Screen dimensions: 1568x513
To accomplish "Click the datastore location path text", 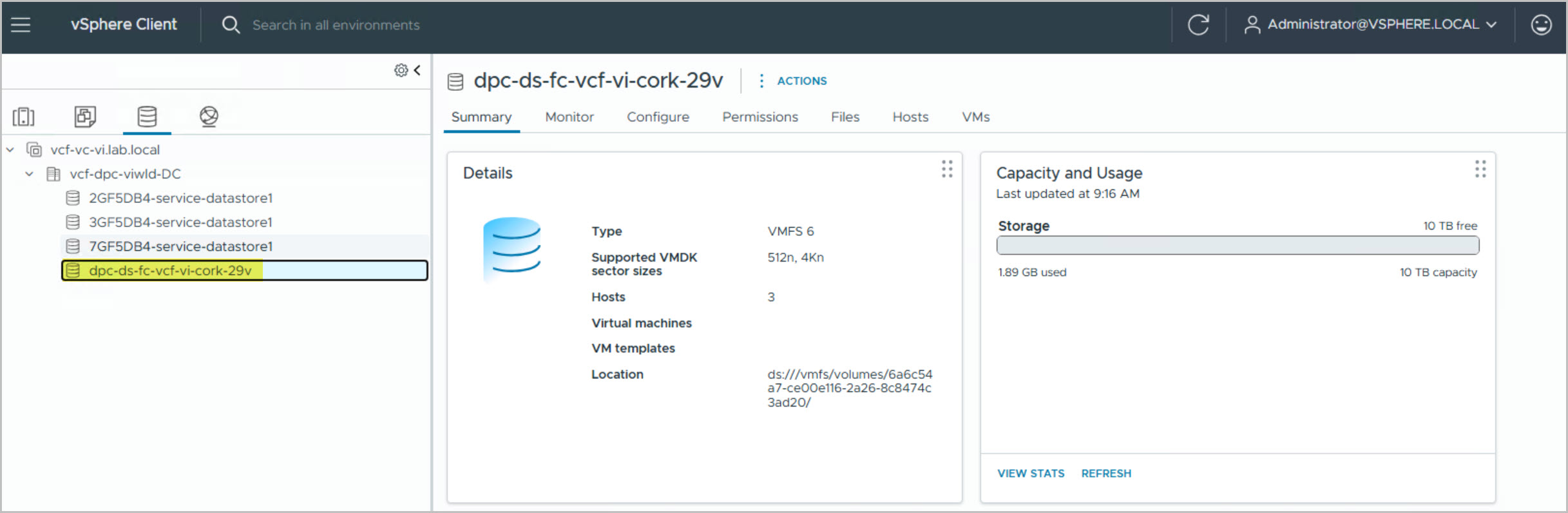I will [x=850, y=388].
